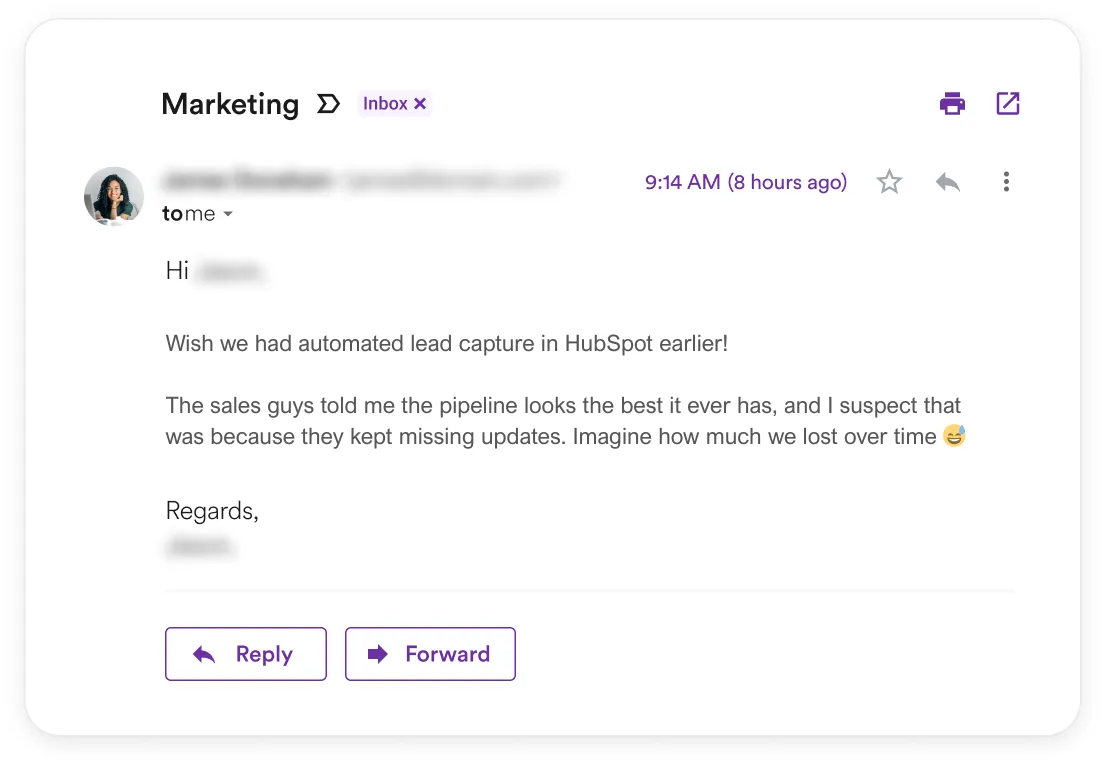Click the Reply button

[x=246, y=654]
